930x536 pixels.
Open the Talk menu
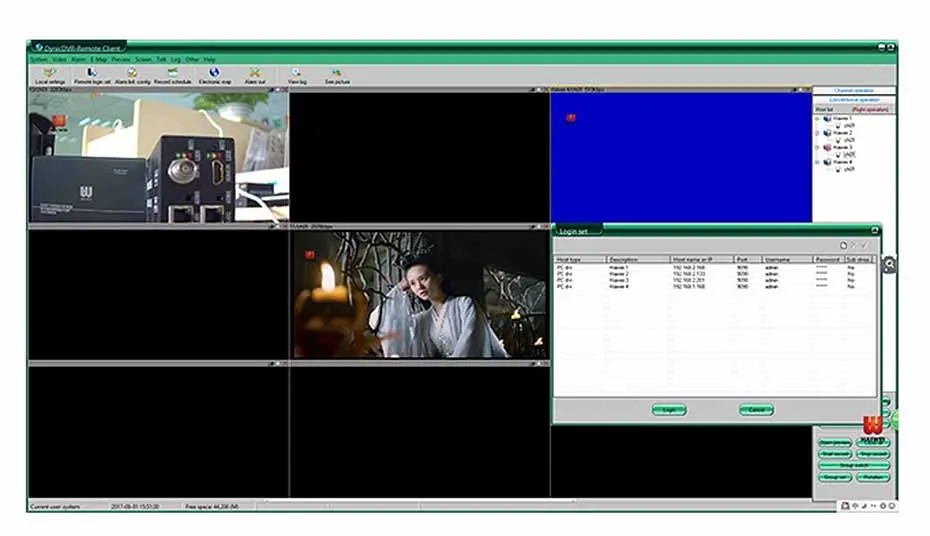(x=161, y=59)
